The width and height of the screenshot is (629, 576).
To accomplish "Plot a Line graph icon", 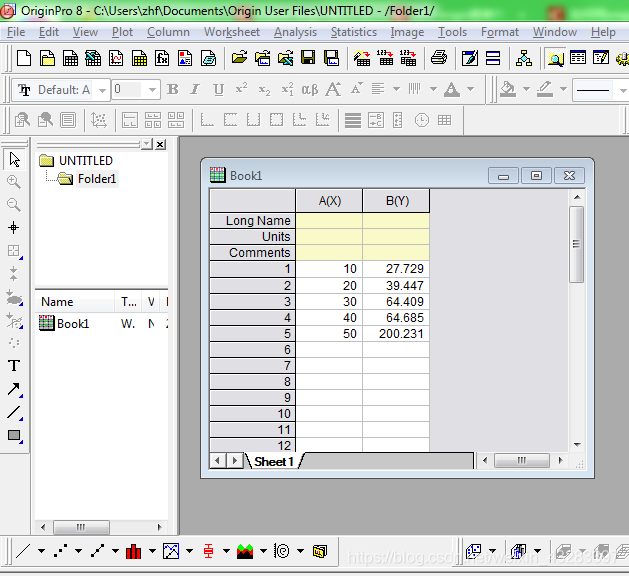I will [23, 551].
